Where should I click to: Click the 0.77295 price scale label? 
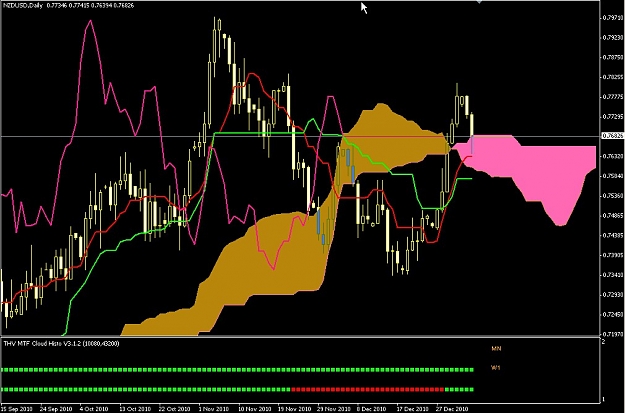[613, 116]
